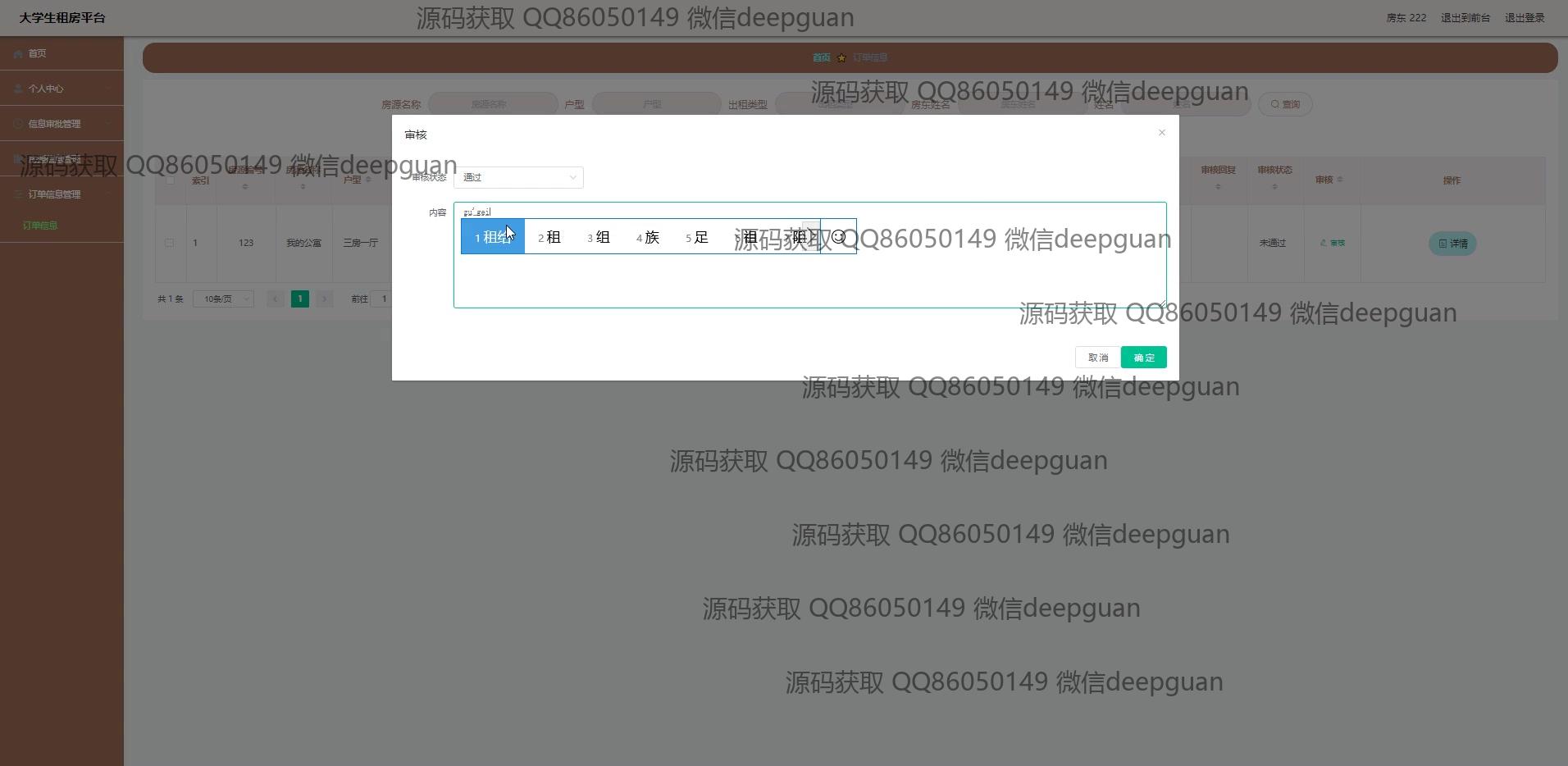This screenshot has width=1568, height=766.
Task: Click the user icon beside 个人中心
Action: coord(18,89)
